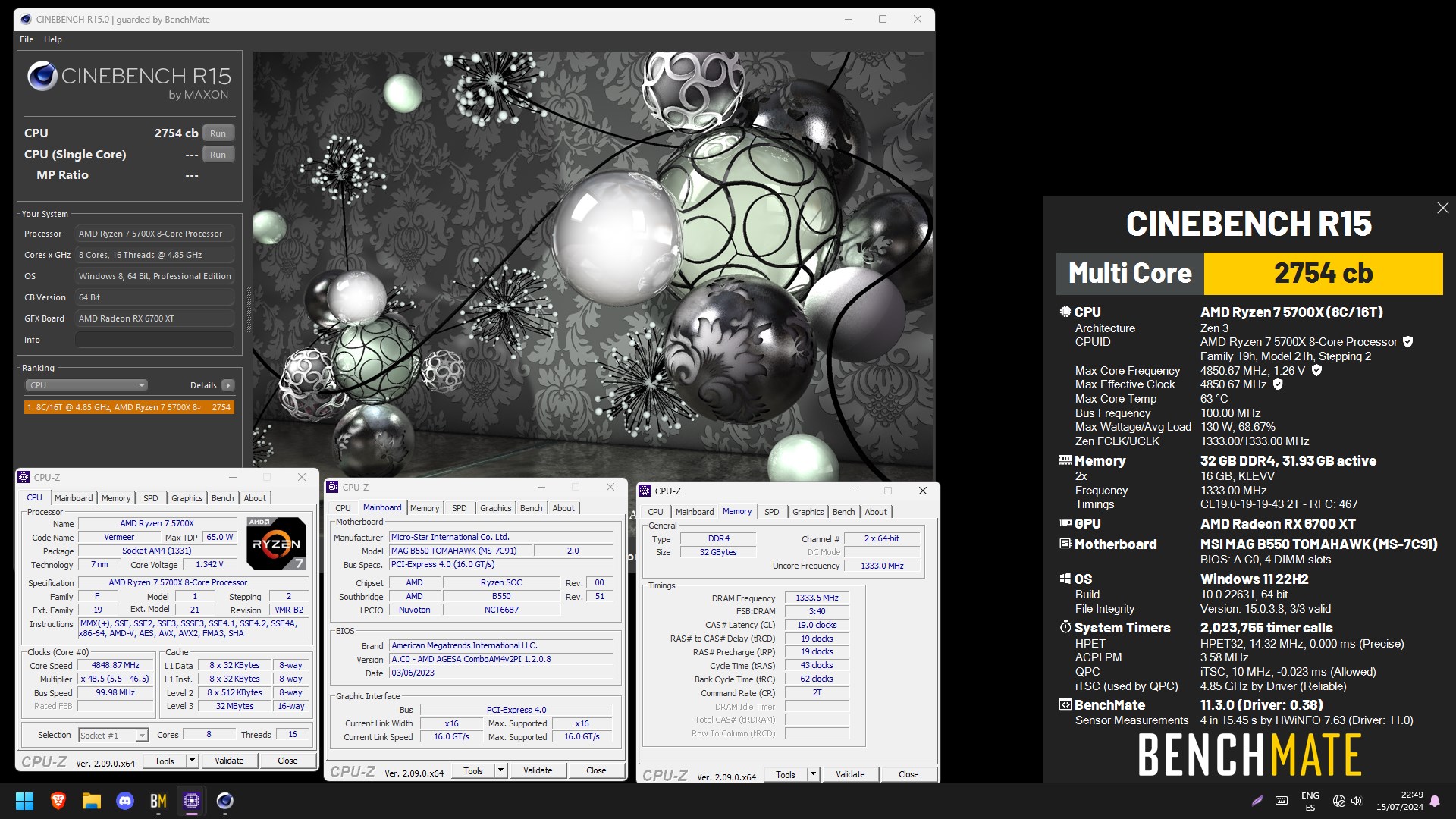The width and height of the screenshot is (1456, 819).
Task: Run the CPU Single Core benchmark
Action: click(x=218, y=155)
